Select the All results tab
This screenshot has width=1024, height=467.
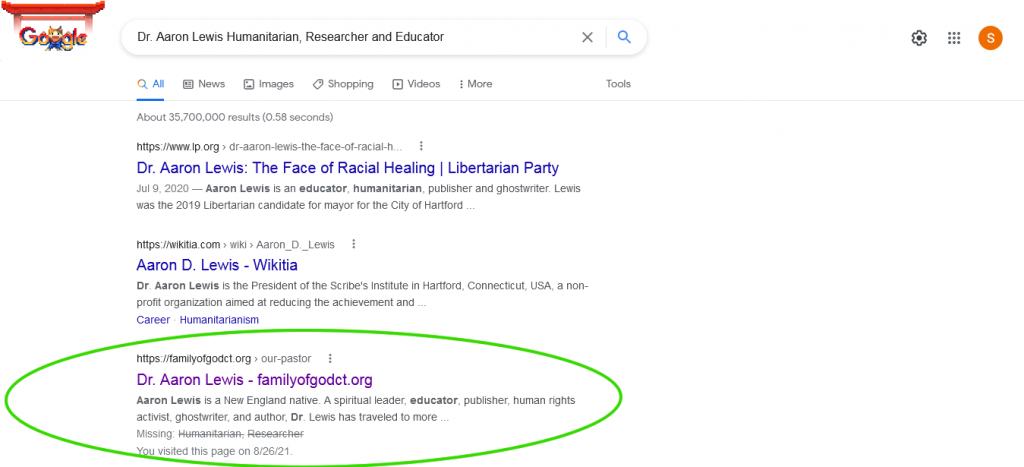click(x=150, y=84)
